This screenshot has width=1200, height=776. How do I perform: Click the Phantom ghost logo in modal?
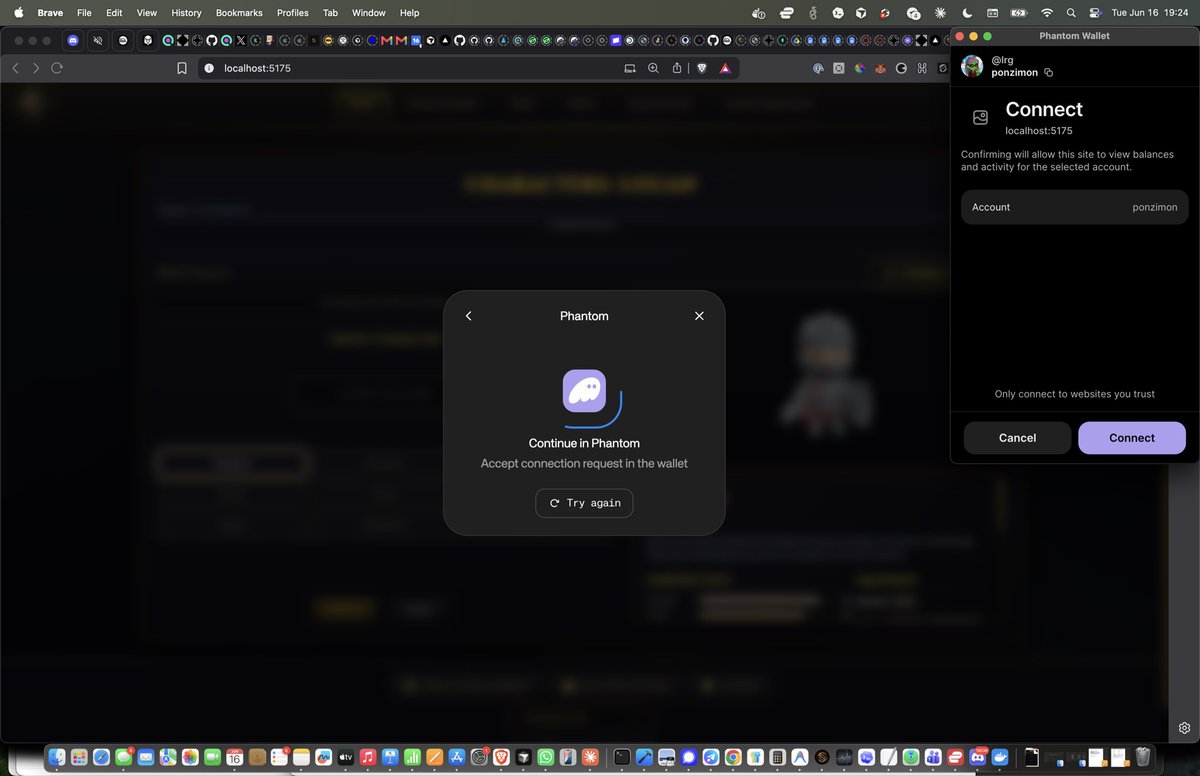(x=585, y=391)
